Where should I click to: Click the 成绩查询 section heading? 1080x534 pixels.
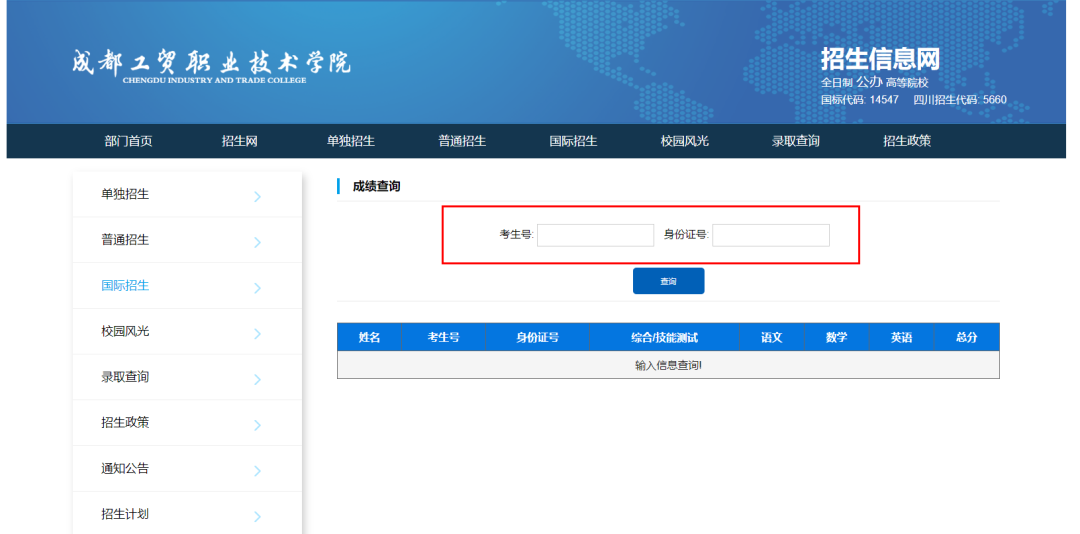tap(376, 186)
